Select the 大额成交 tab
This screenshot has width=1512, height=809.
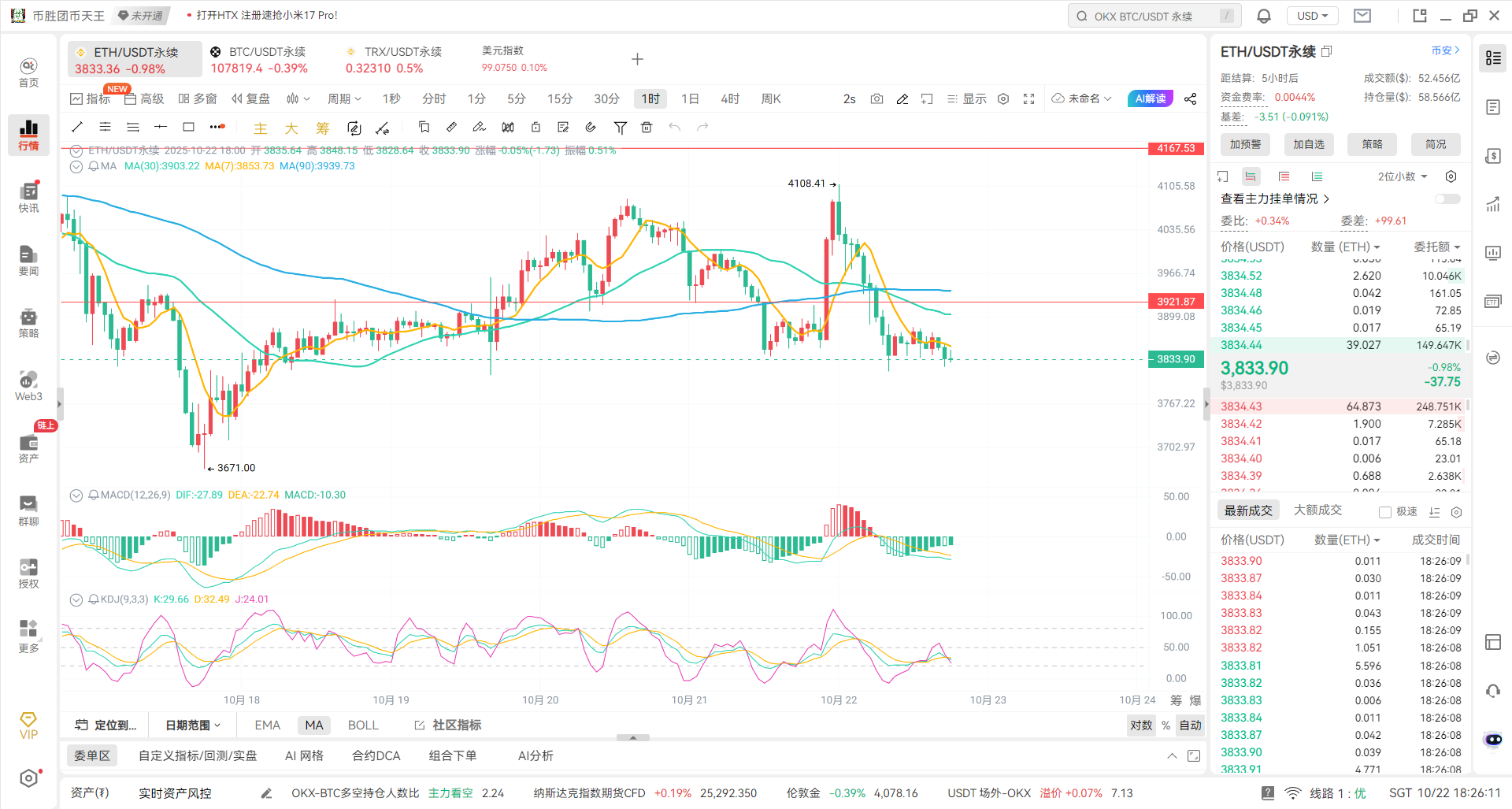1317,510
